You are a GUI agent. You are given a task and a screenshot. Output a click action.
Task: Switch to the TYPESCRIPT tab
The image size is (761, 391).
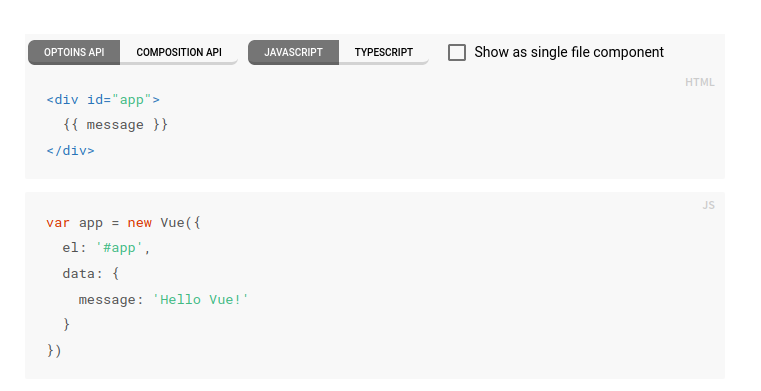[x=384, y=52]
